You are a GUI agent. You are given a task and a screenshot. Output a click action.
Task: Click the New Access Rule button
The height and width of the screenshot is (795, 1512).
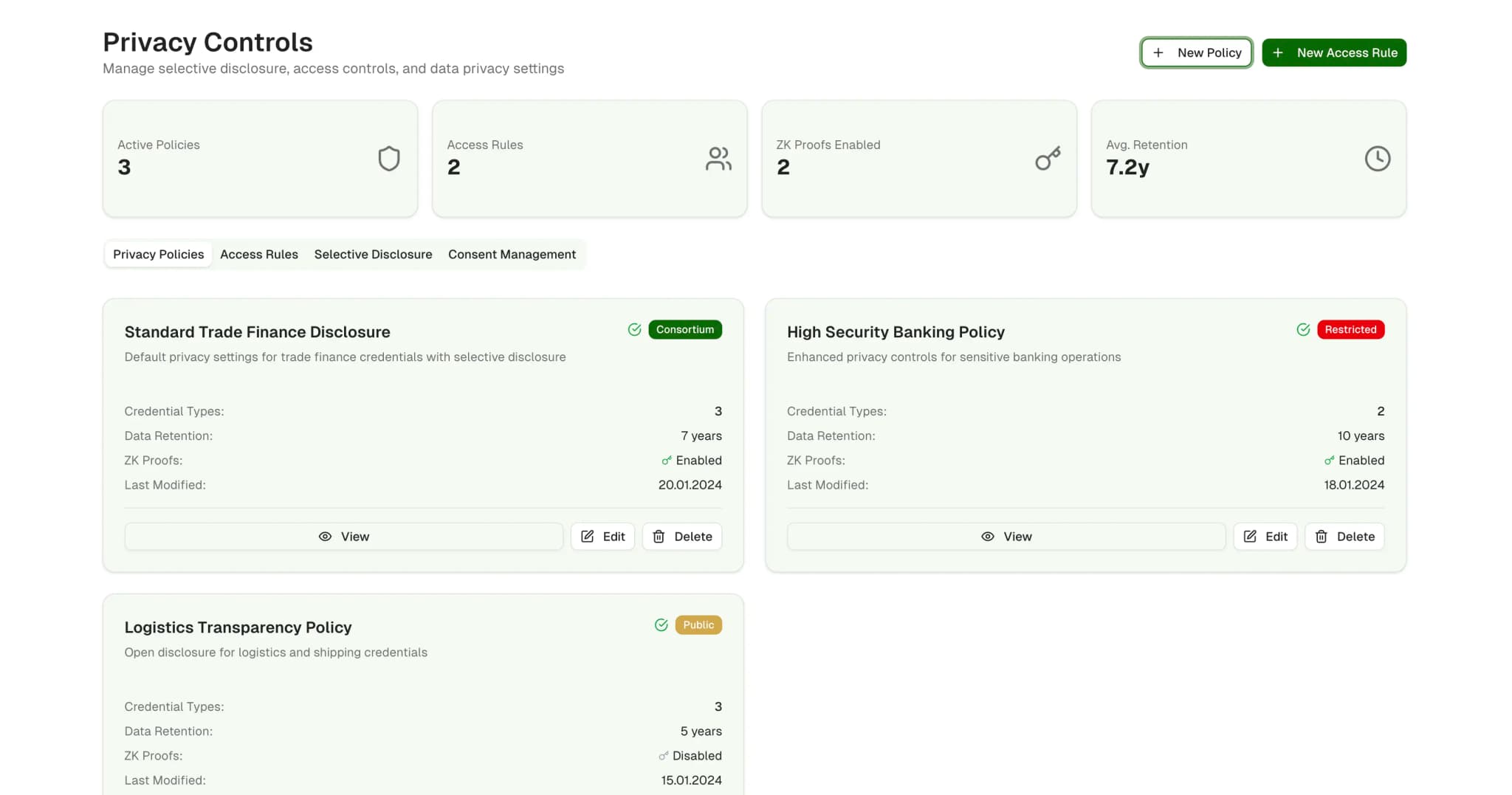[1333, 52]
